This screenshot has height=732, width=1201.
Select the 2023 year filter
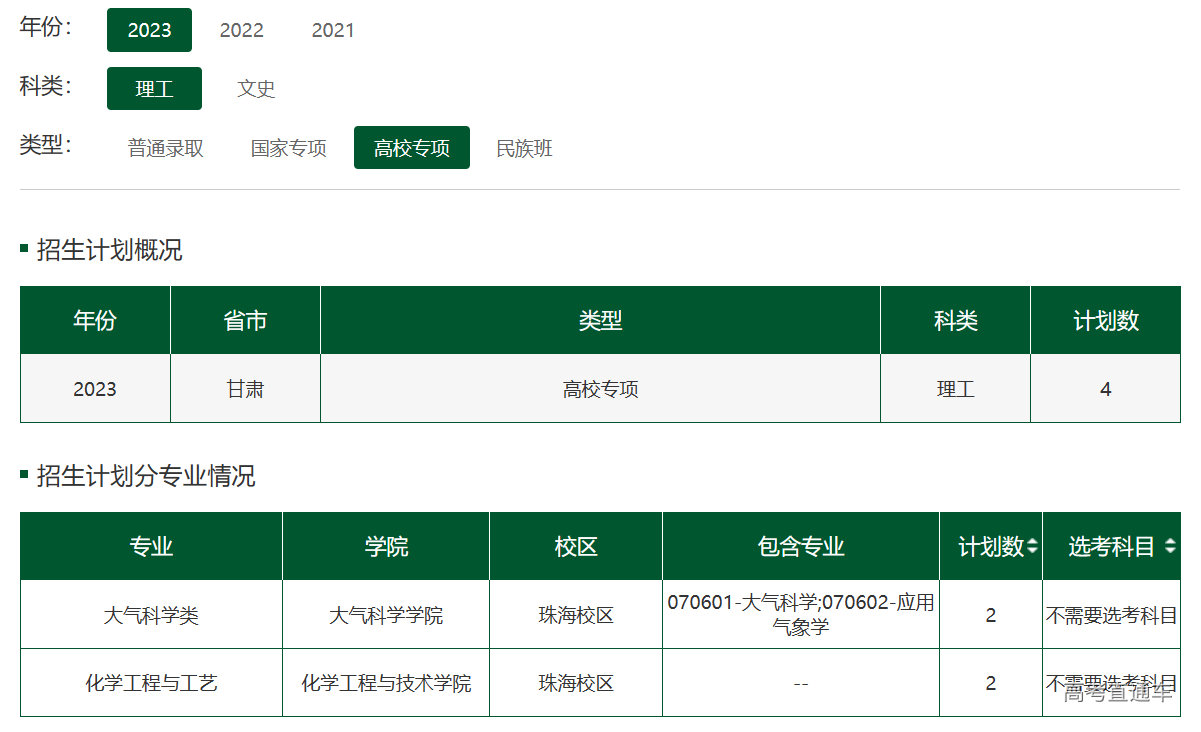coord(149,30)
